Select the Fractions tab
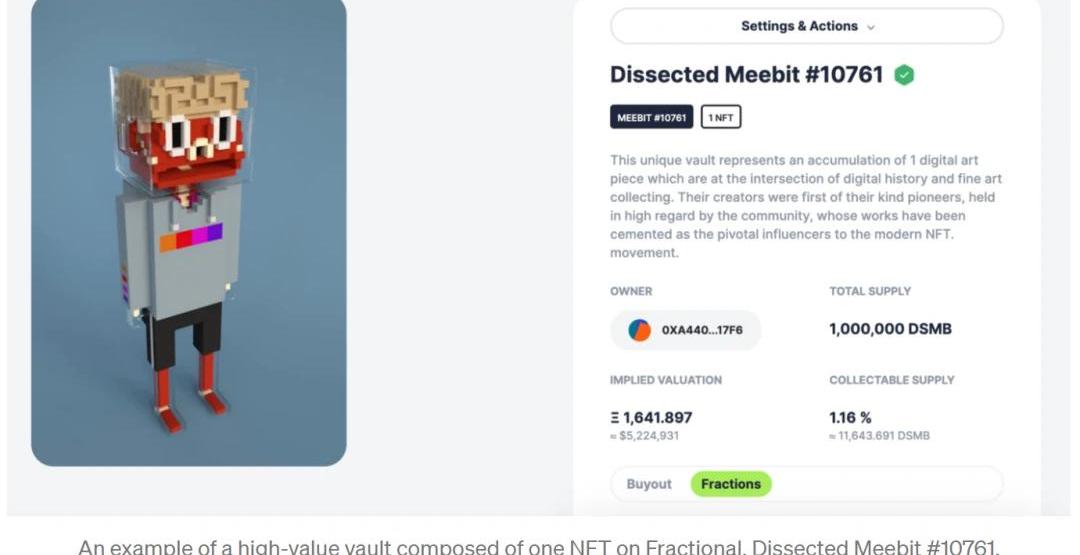The width and height of the screenshot is (1080, 555). 731,484
